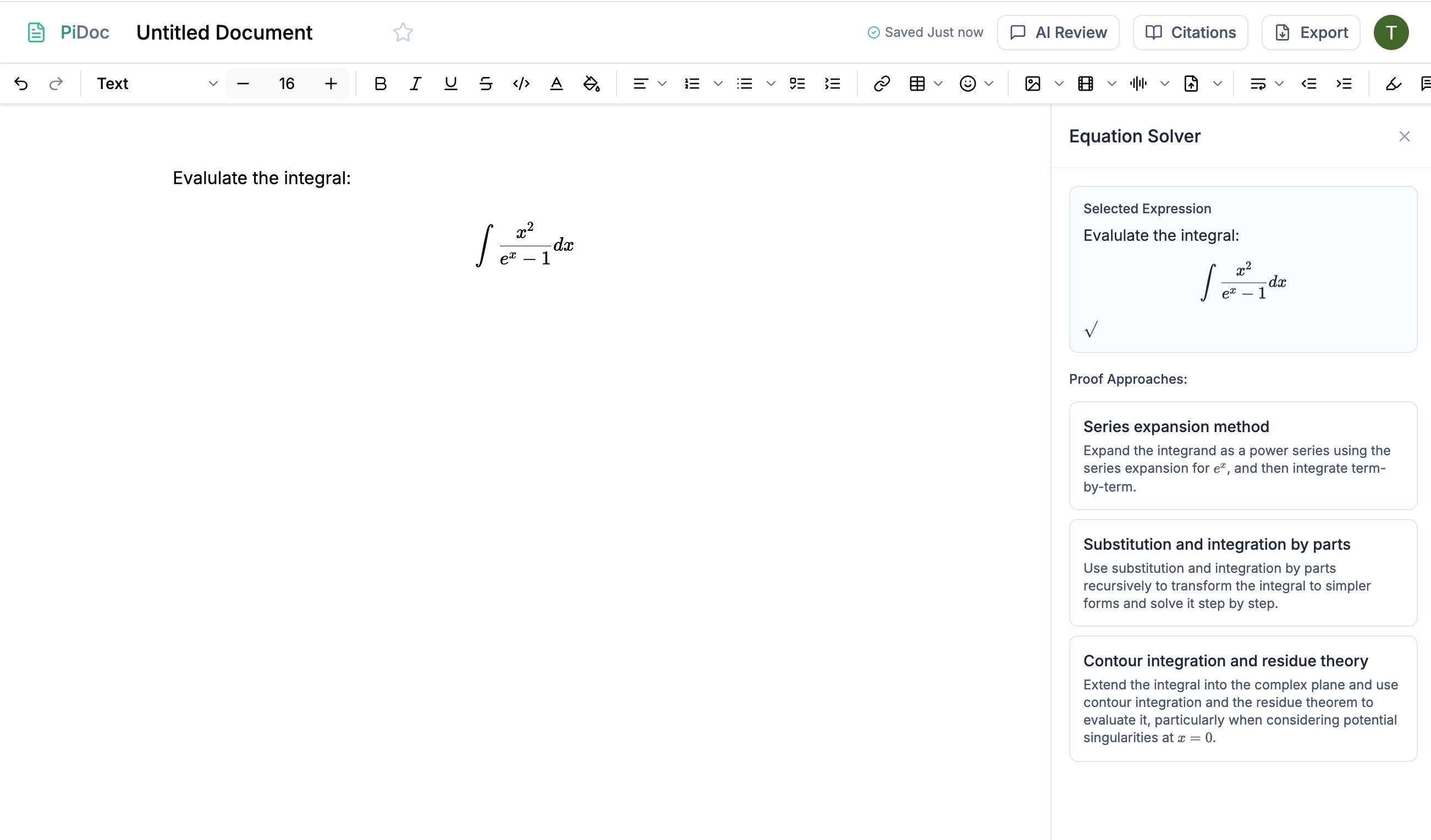Toggle italic formatting
The height and width of the screenshot is (840, 1431).
(415, 84)
